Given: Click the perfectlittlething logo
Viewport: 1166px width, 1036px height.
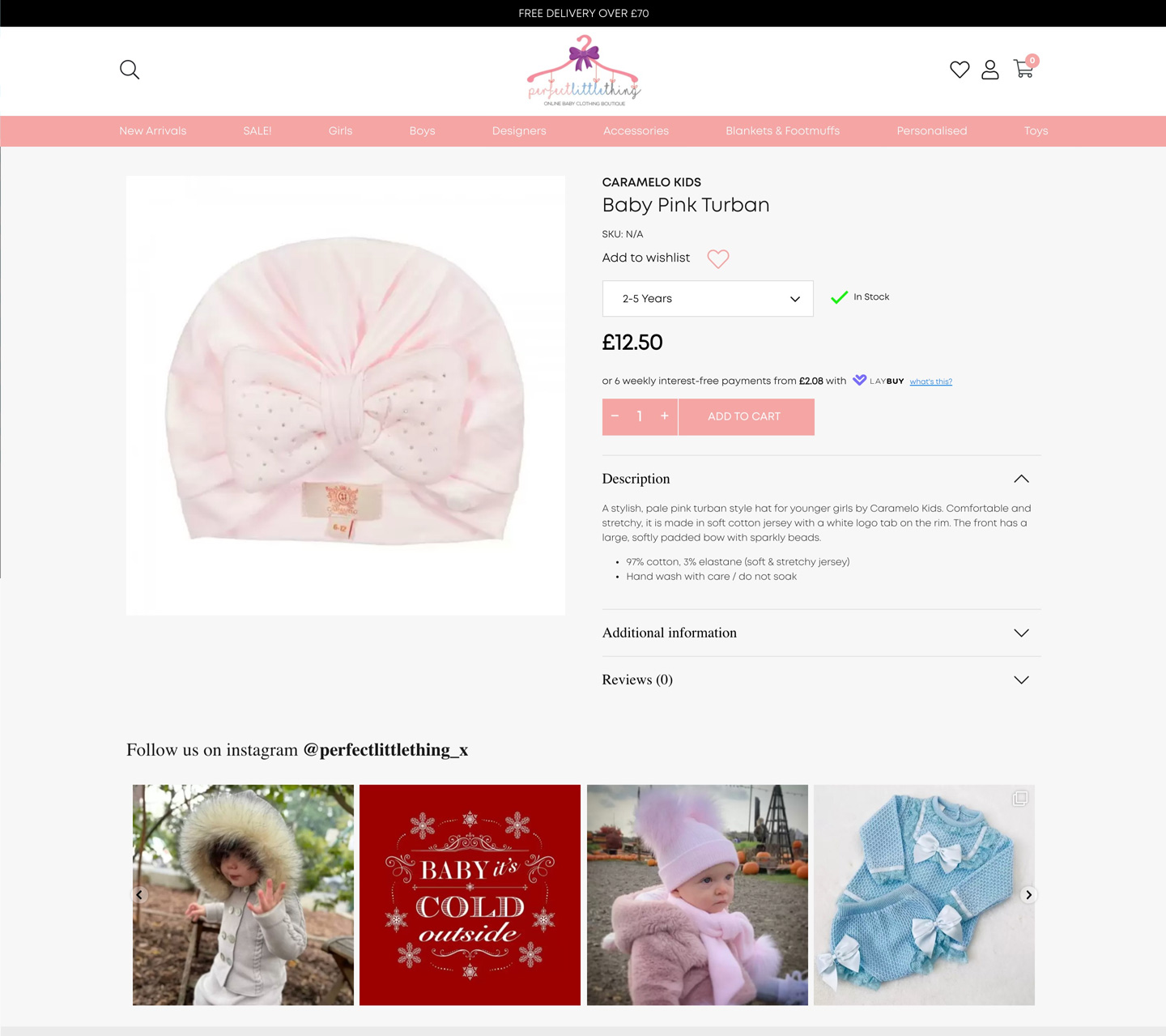Looking at the screenshot, I should pyautogui.click(x=584, y=70).
